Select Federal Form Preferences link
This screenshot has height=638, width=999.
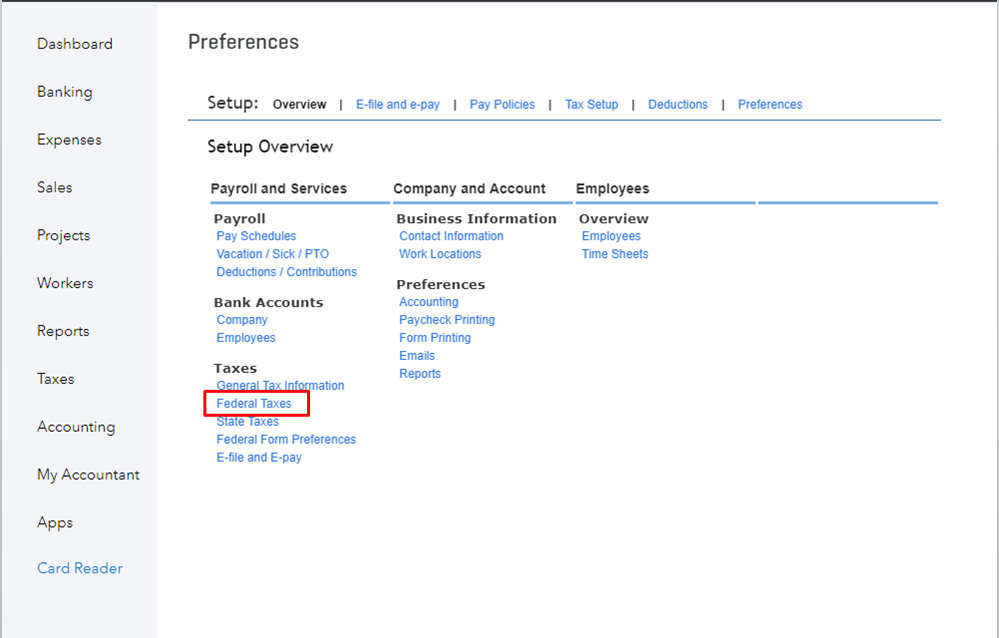[286, 440]
